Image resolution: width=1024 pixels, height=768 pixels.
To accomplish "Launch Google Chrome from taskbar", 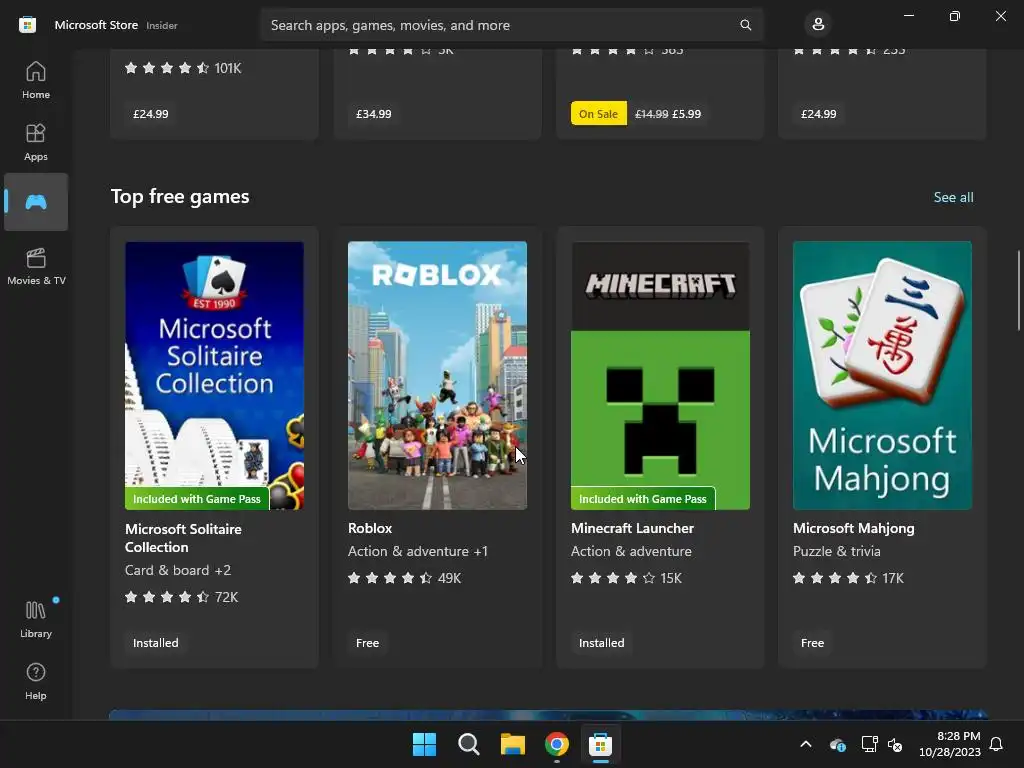I will (x=556, y=744).
